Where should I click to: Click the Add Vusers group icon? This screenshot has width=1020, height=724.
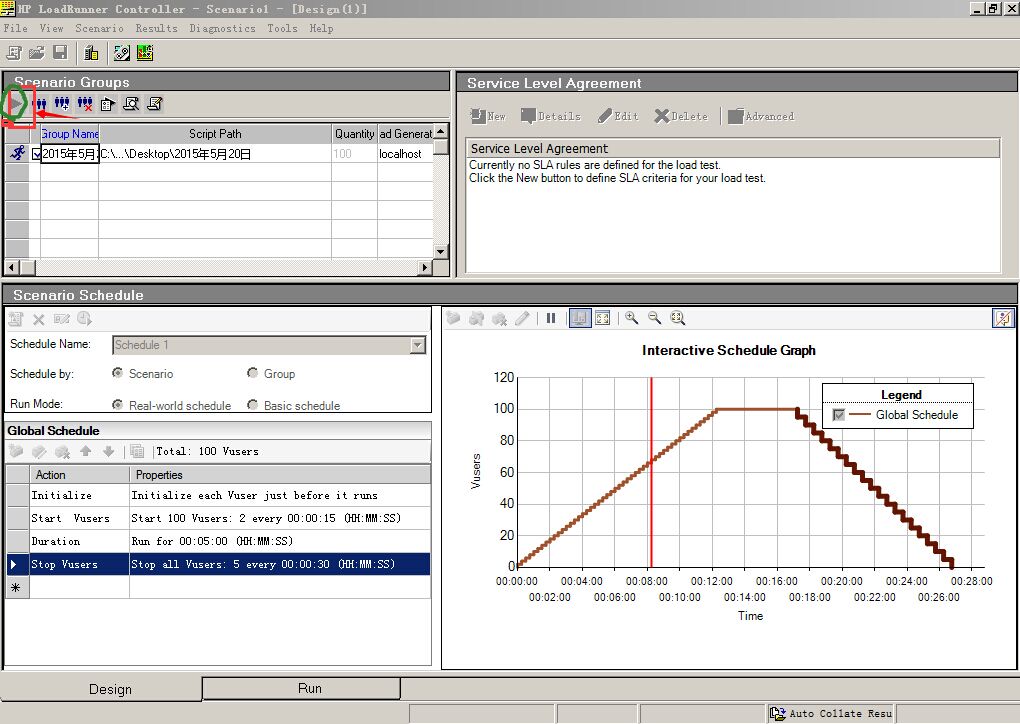62,104
